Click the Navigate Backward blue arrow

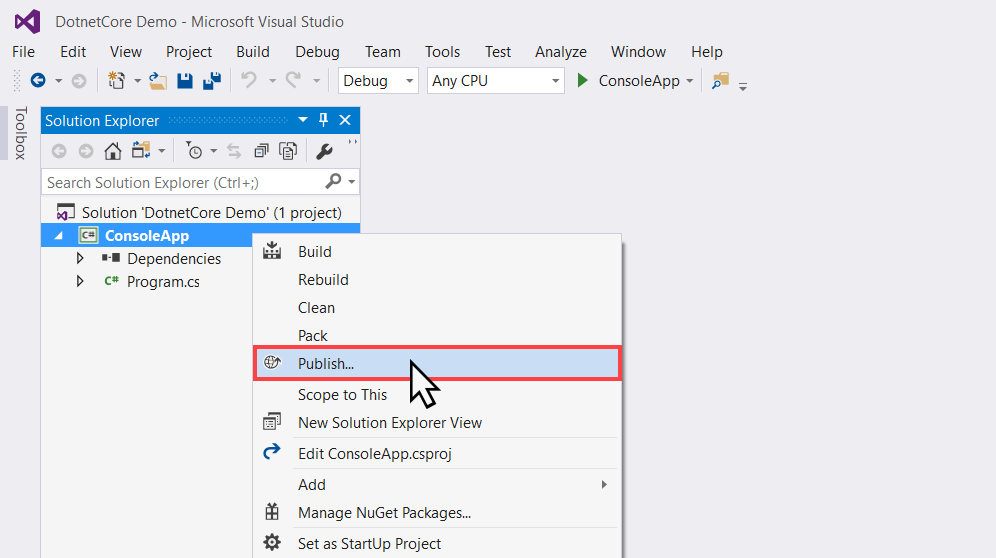coord(38,81)
